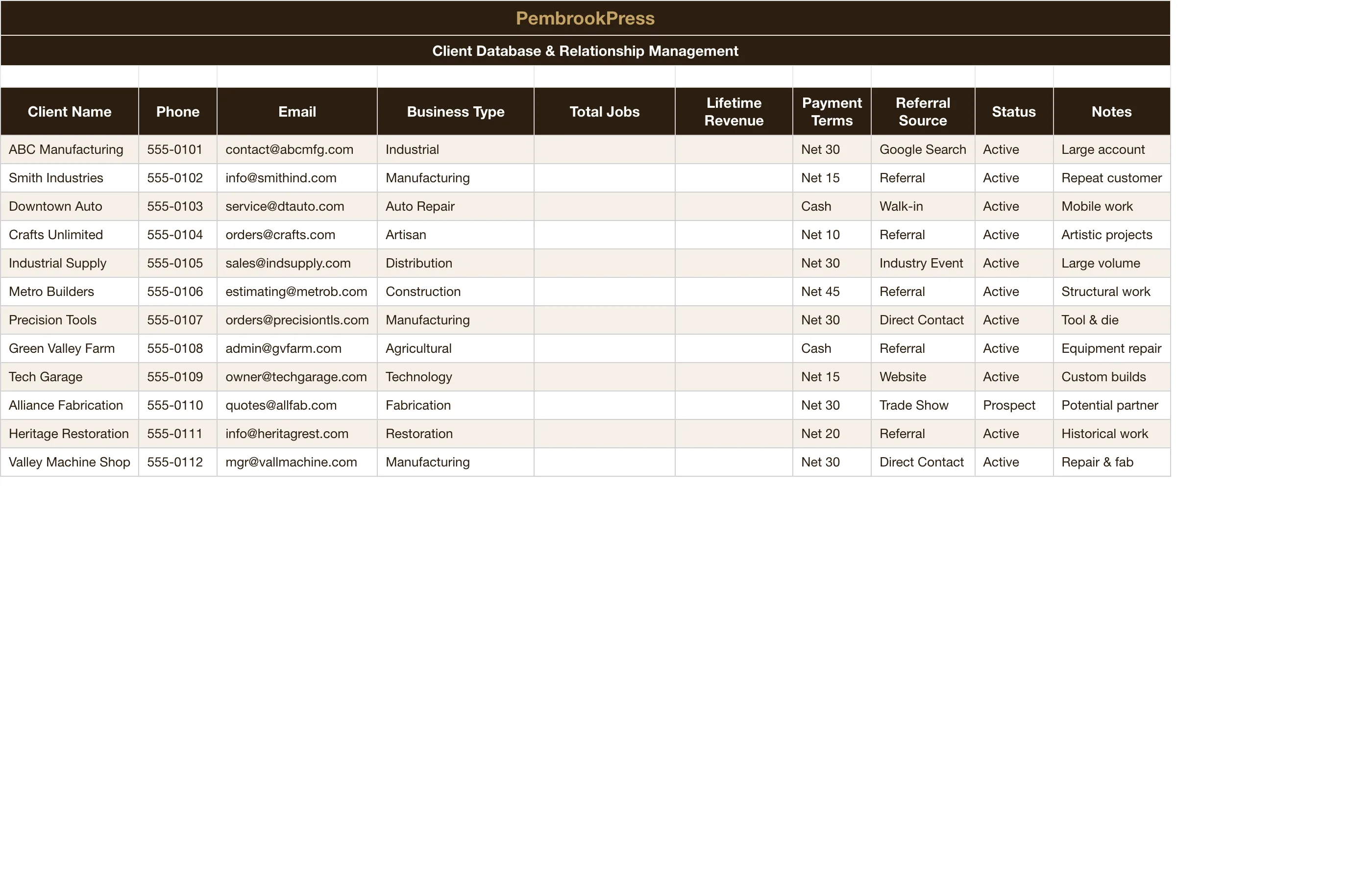Click the Business Type column header
Viewport: 1372px width, 882px height.
click(x=455, y=112)
